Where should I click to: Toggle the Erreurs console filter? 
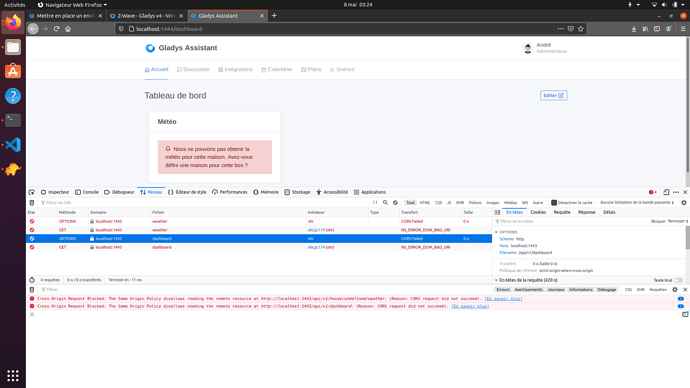click(503, 290)
